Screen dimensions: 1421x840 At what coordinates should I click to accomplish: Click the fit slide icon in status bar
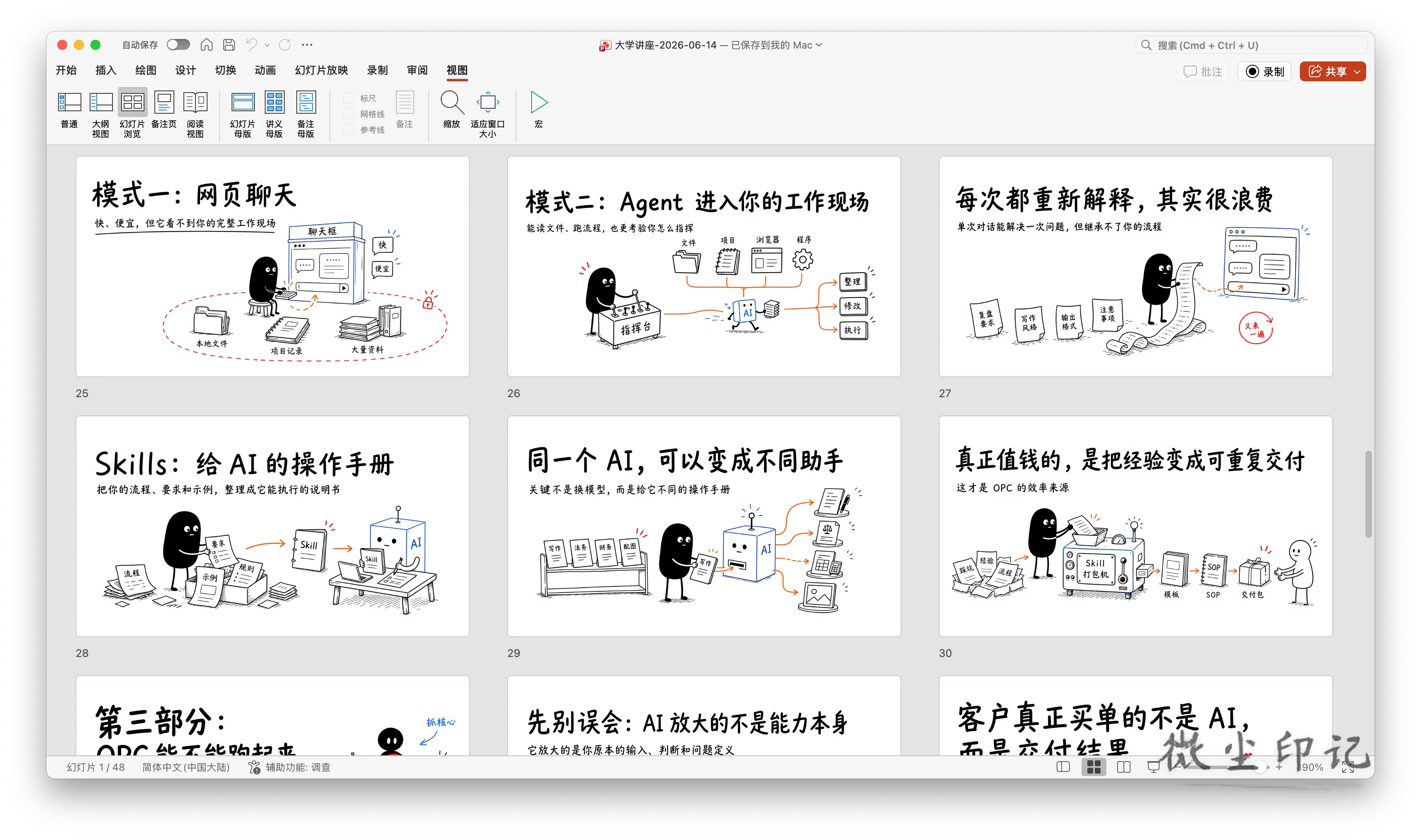(1348, 767)
